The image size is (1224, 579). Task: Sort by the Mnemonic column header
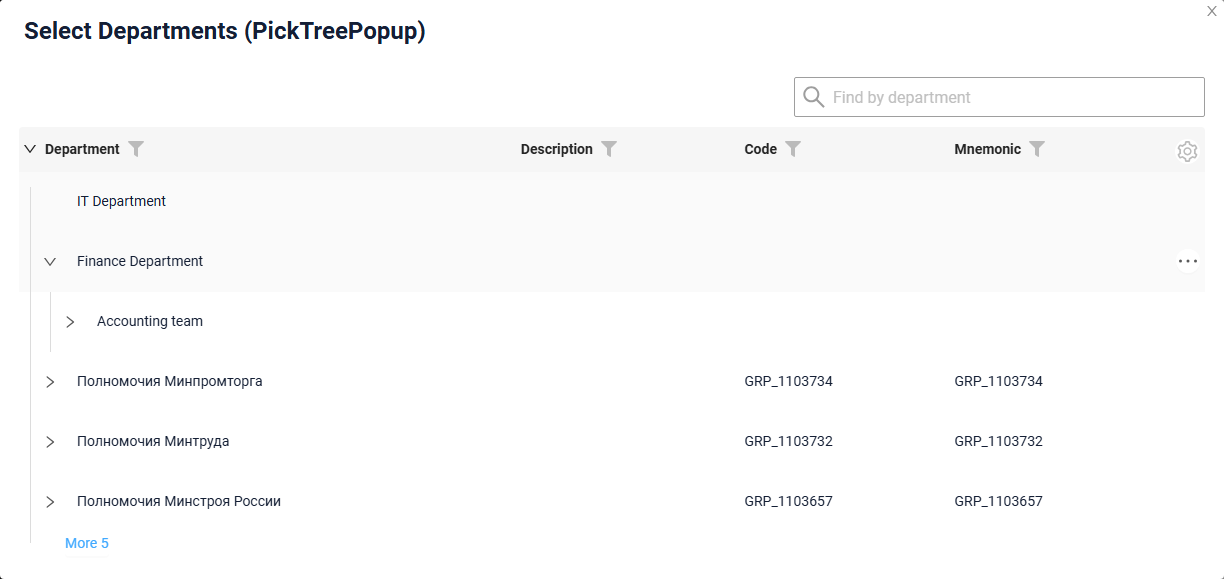pyautogui.click(x=988, y=149)
